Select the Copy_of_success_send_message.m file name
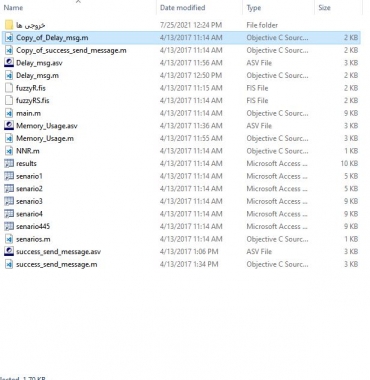Screen dimensions: 370x380 click(x=71, y=50)
